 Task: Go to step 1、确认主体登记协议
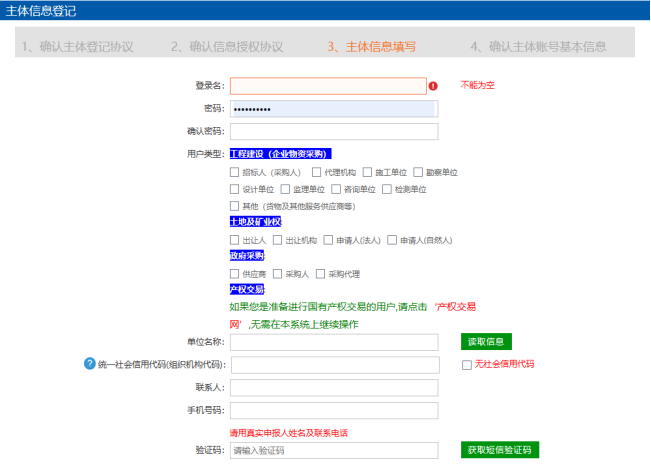[77, 46]
